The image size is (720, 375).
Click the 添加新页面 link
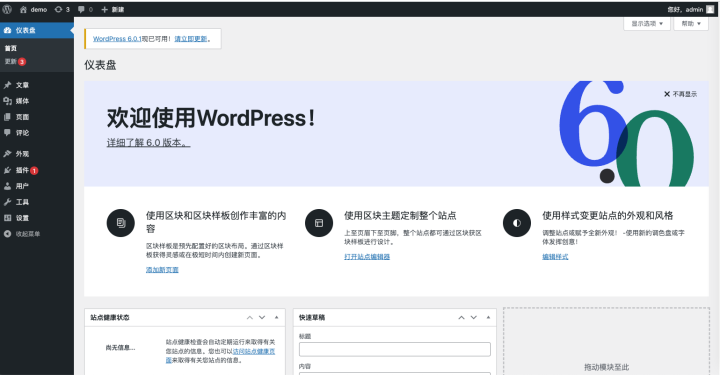pyautogui.click(x=162, y=270)
